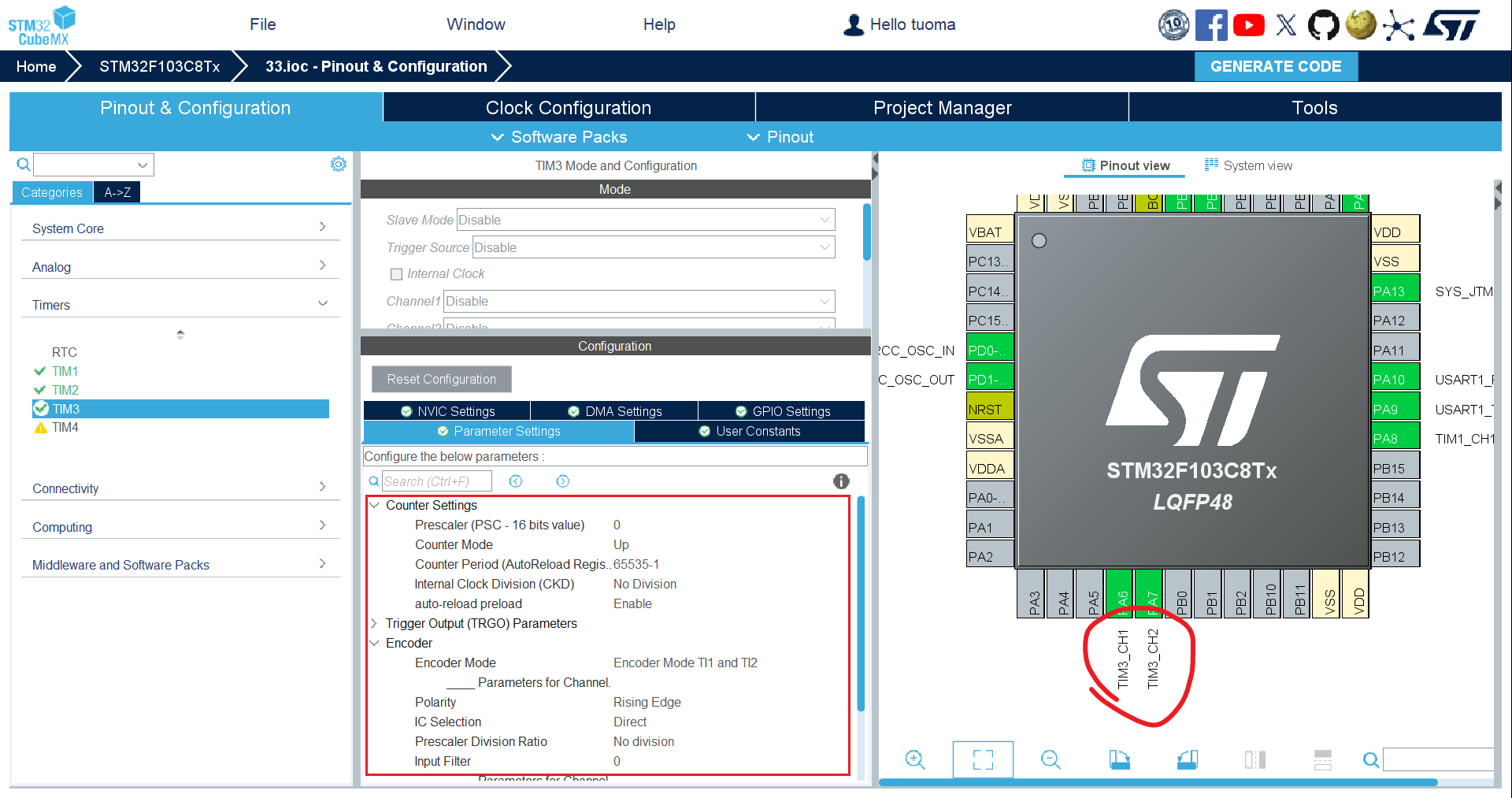Open the peripheral search combo box

[94, 165]
